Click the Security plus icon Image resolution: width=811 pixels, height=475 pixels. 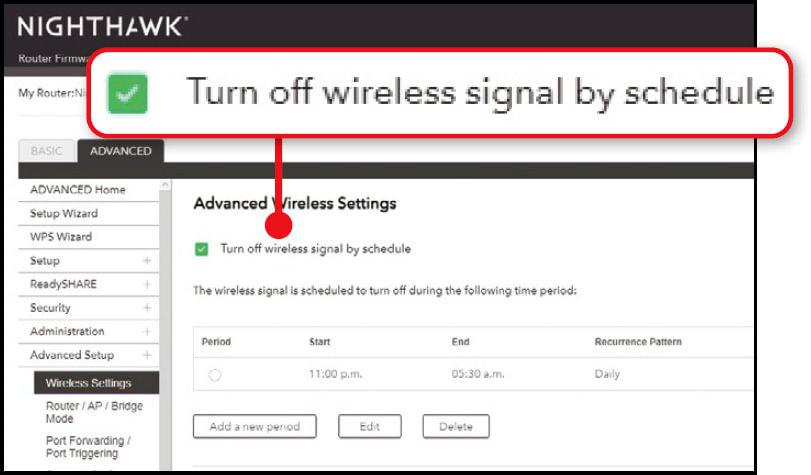[x=147, y=308]
